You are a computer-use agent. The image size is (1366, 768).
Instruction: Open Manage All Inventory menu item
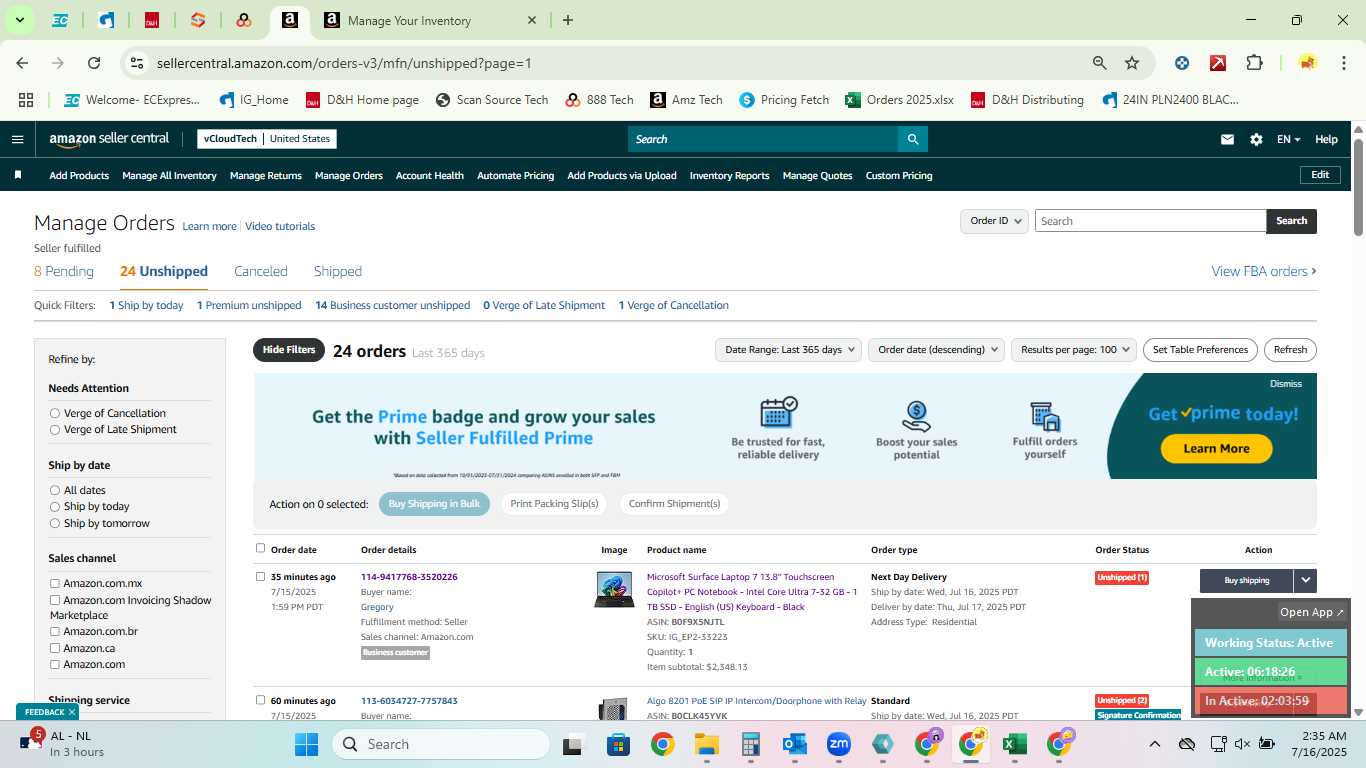coord(169,175)
